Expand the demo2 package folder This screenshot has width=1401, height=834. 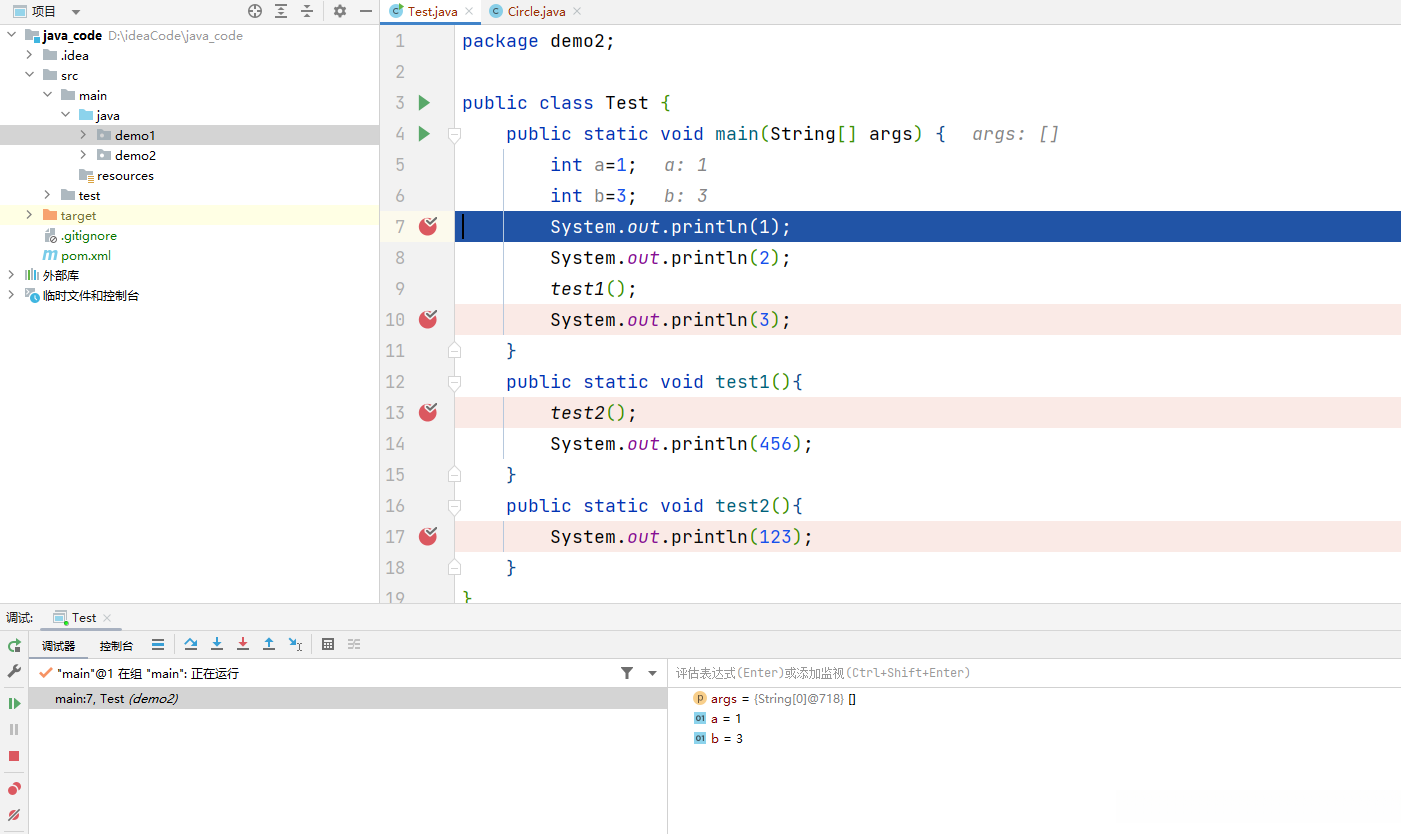[83, 155]
